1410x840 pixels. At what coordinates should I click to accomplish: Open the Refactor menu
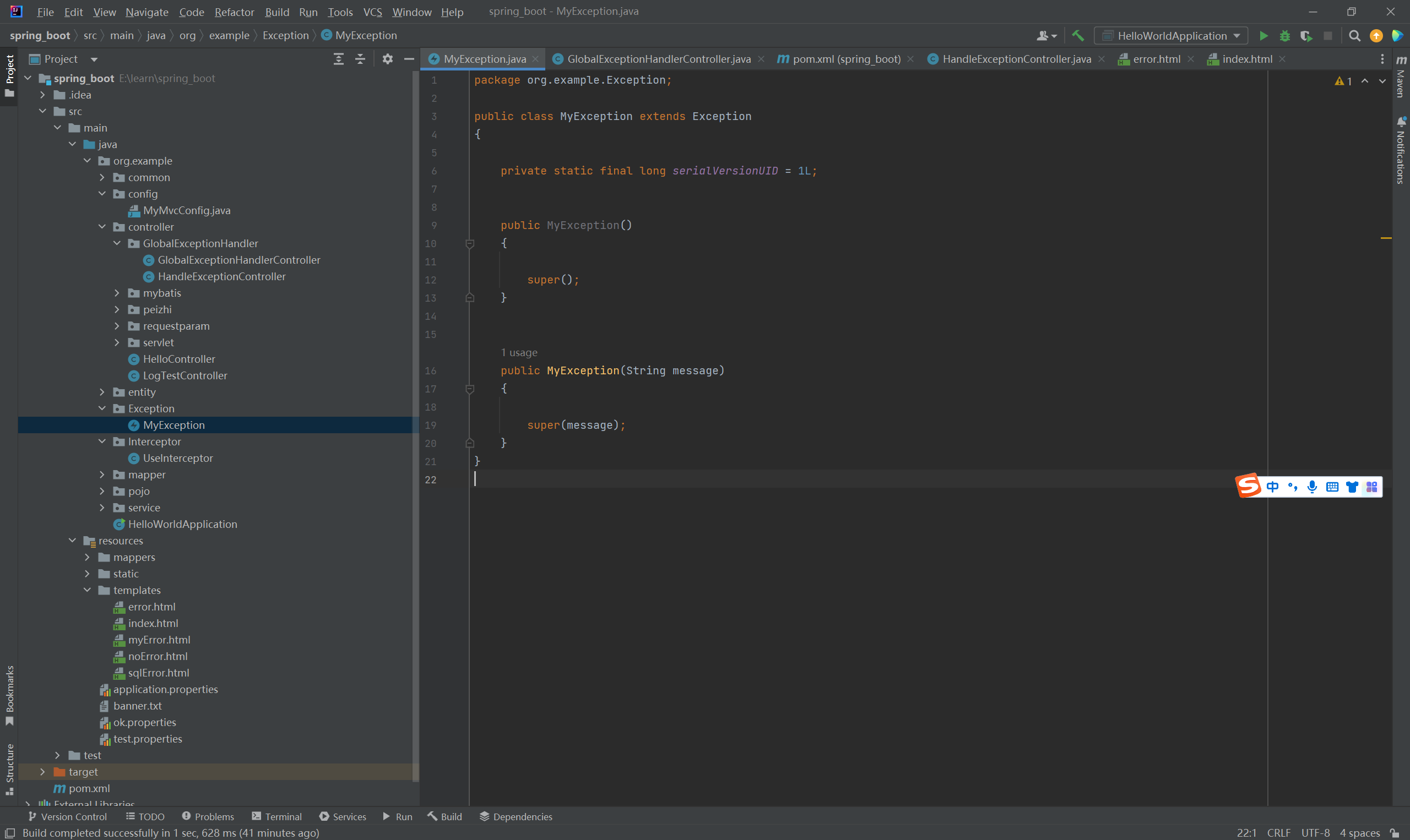tap(234, 12)
